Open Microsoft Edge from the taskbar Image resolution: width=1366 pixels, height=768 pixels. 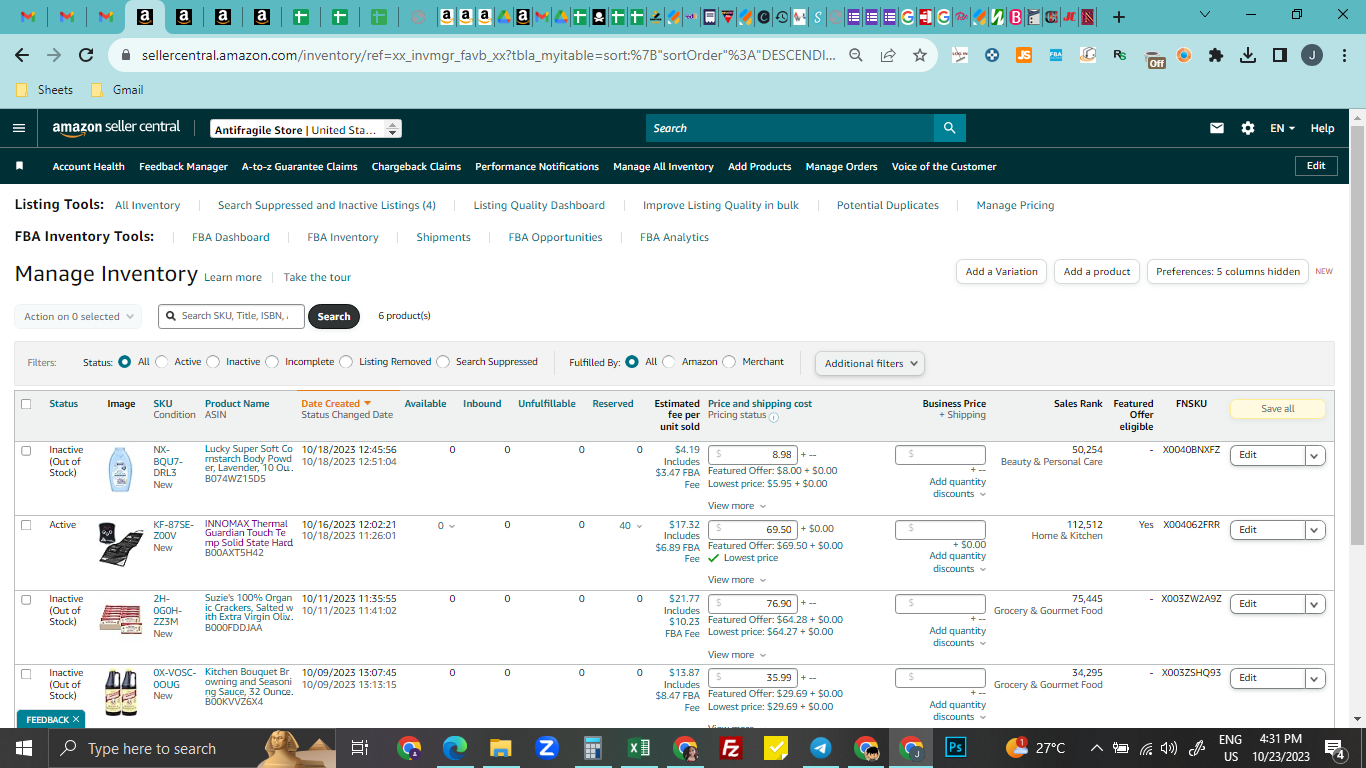click(x=455, y=748)
